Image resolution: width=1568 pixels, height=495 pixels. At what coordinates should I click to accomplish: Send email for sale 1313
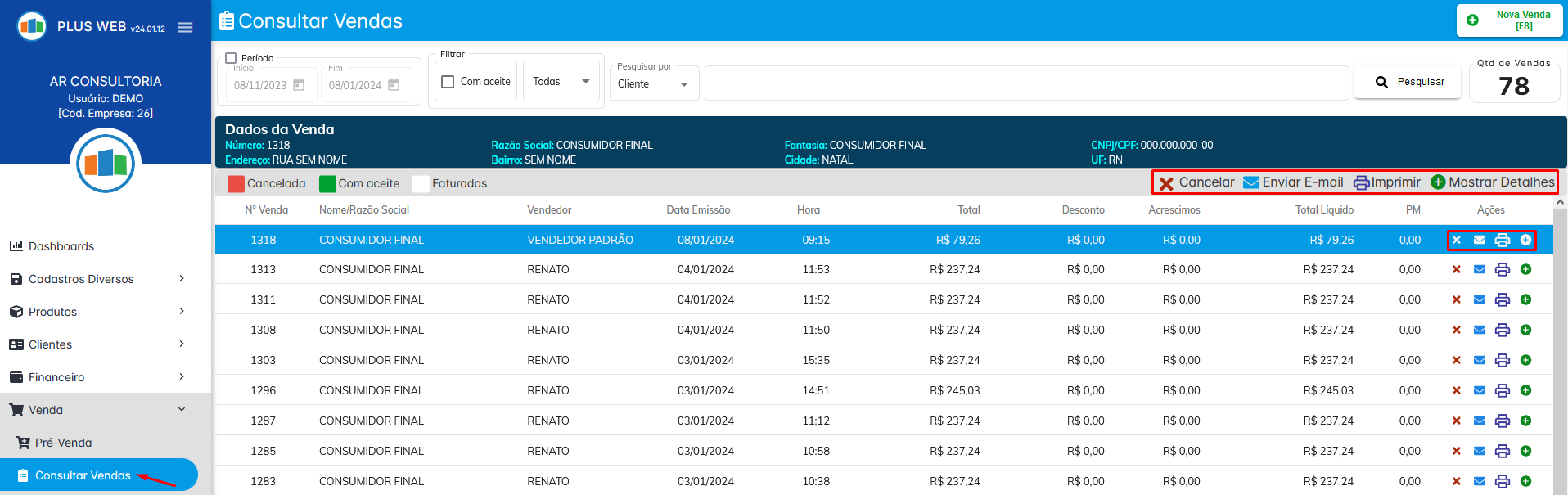(x=1479, y=269)
